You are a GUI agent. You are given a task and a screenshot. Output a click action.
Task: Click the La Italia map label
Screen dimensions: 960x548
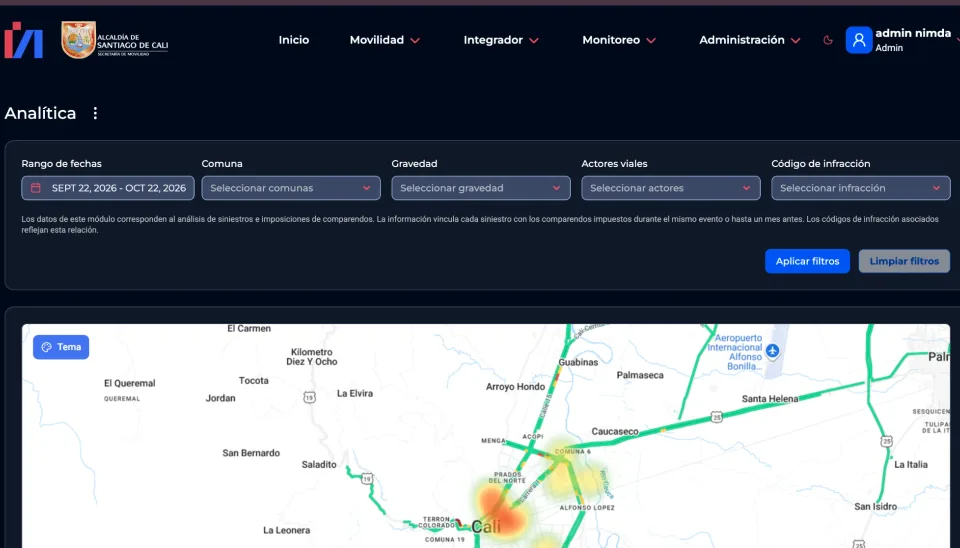coord(910,465)
